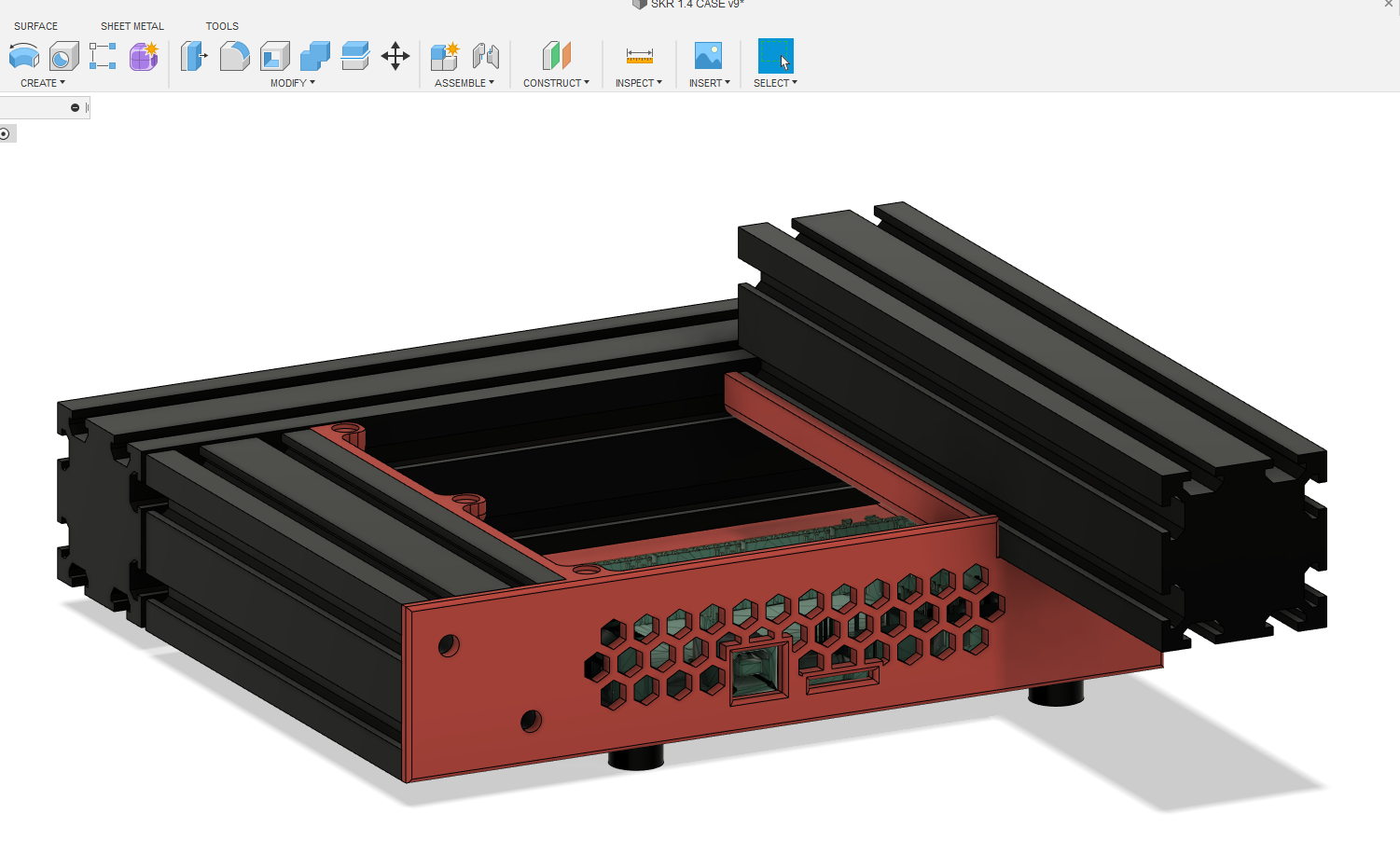The height and width of the screenshot is (841, 1400).
Task: Select the left rubber foot under the case
Action: (636, 757)
